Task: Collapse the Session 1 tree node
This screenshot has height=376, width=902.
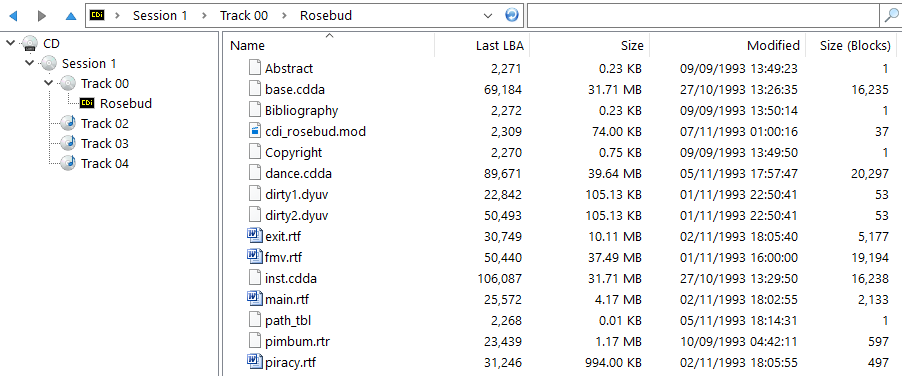Action: coord(30,63)
